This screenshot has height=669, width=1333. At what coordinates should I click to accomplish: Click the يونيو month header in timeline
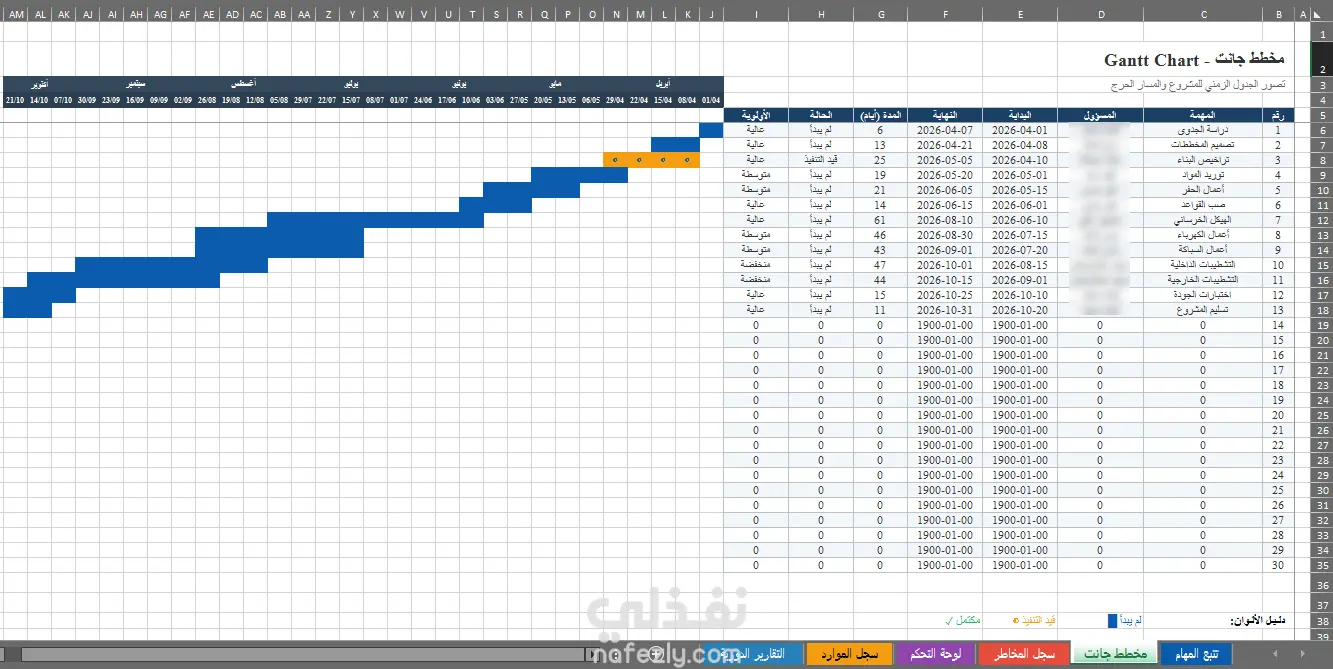[459, 84]
